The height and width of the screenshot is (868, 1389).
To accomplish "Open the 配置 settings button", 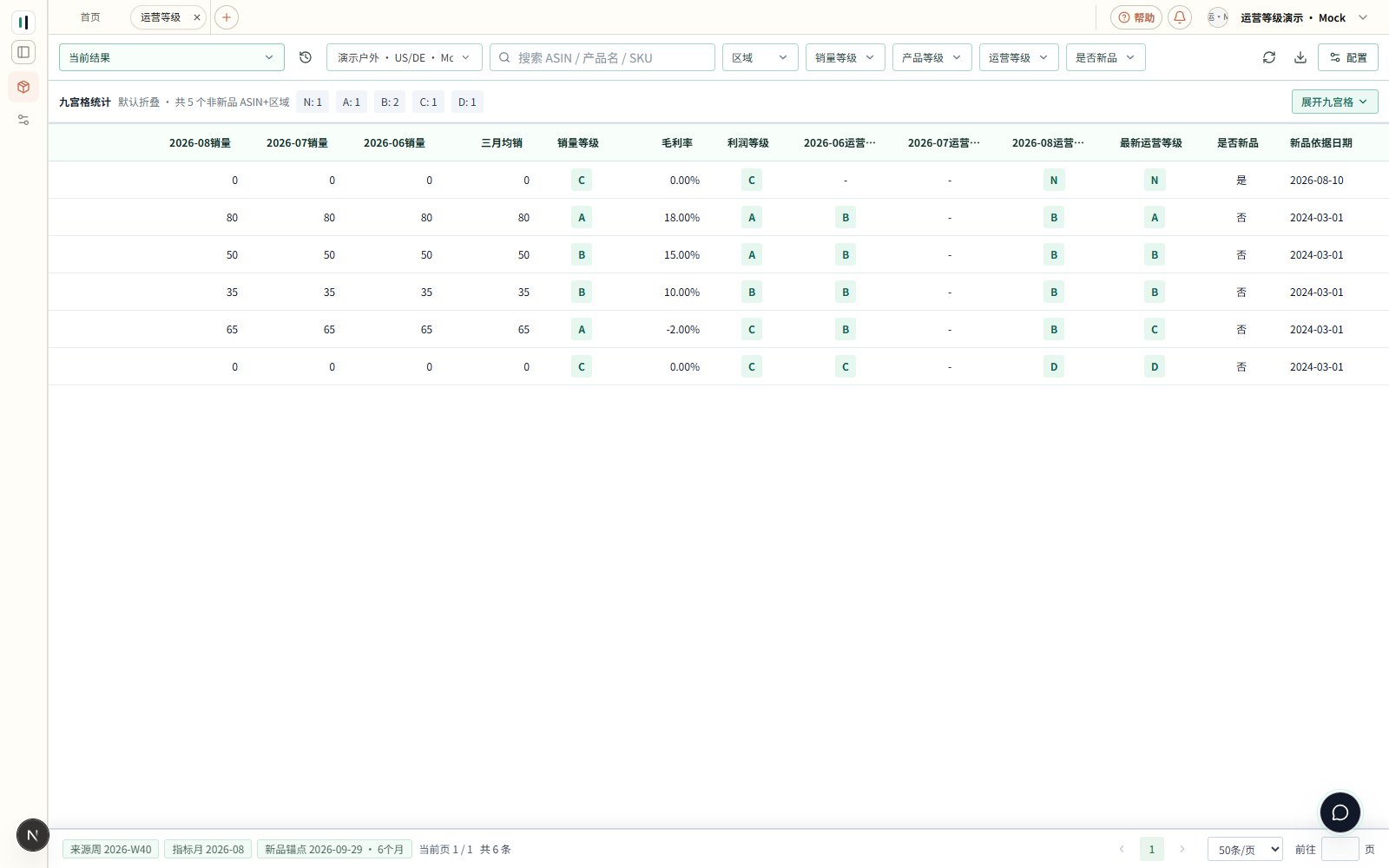I will point(1348,57).
